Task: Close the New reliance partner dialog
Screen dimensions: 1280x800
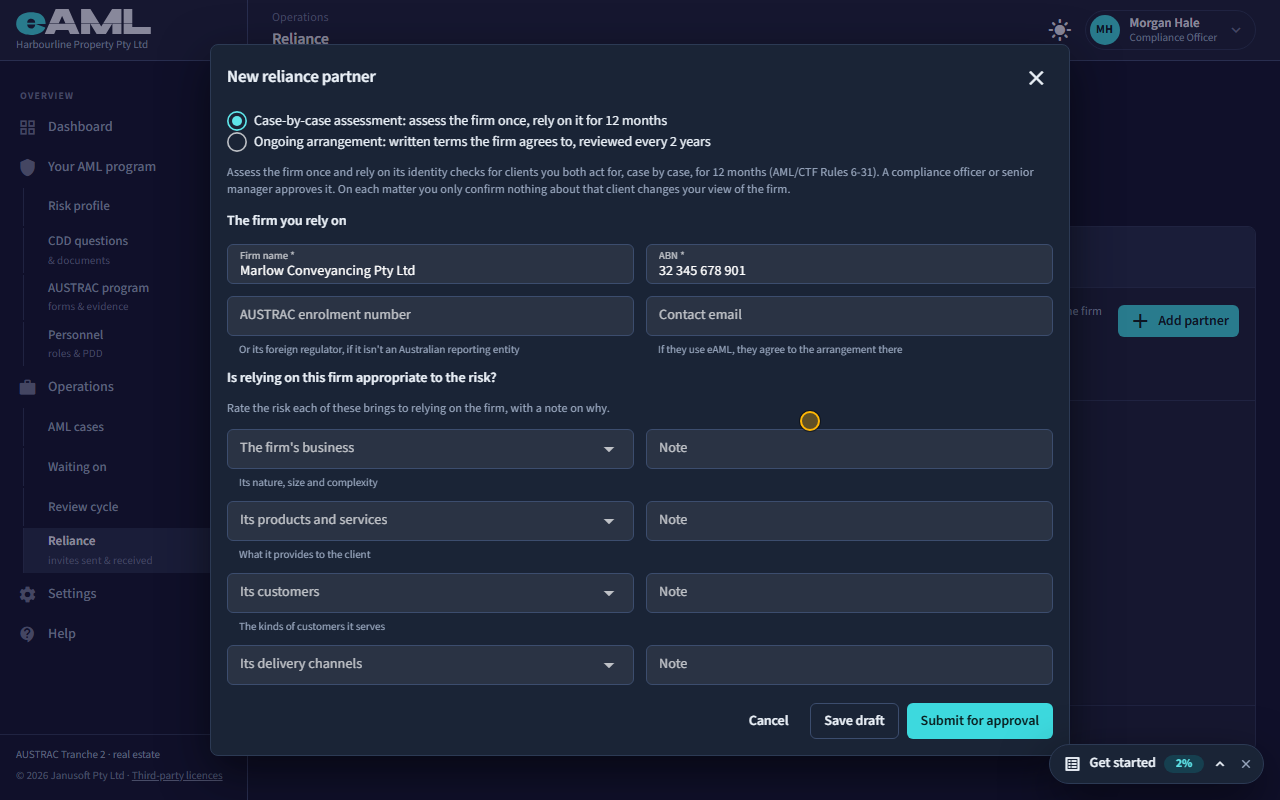Action: pyautogui.click(x=1036, y=78)
